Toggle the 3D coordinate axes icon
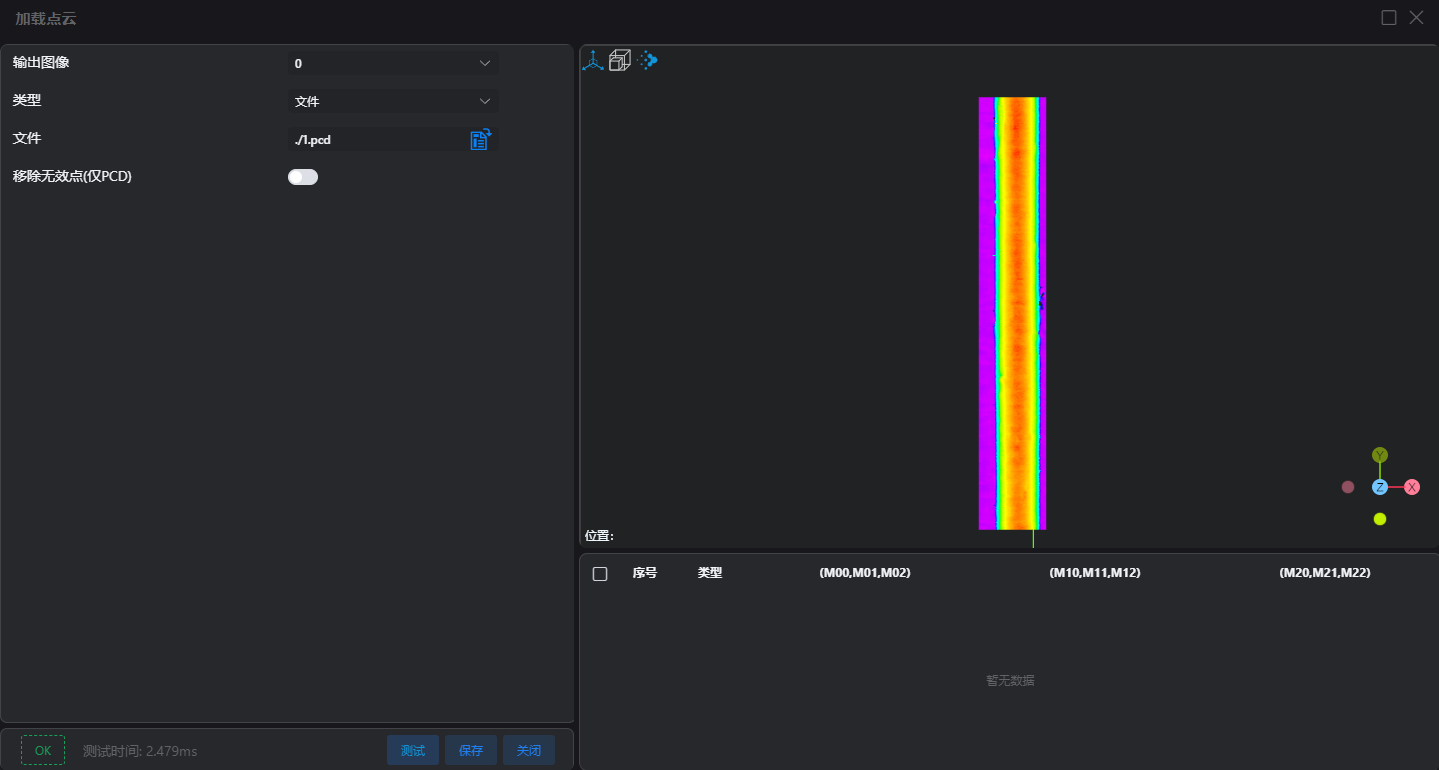 pyautogui.click(x=594, y=61)
